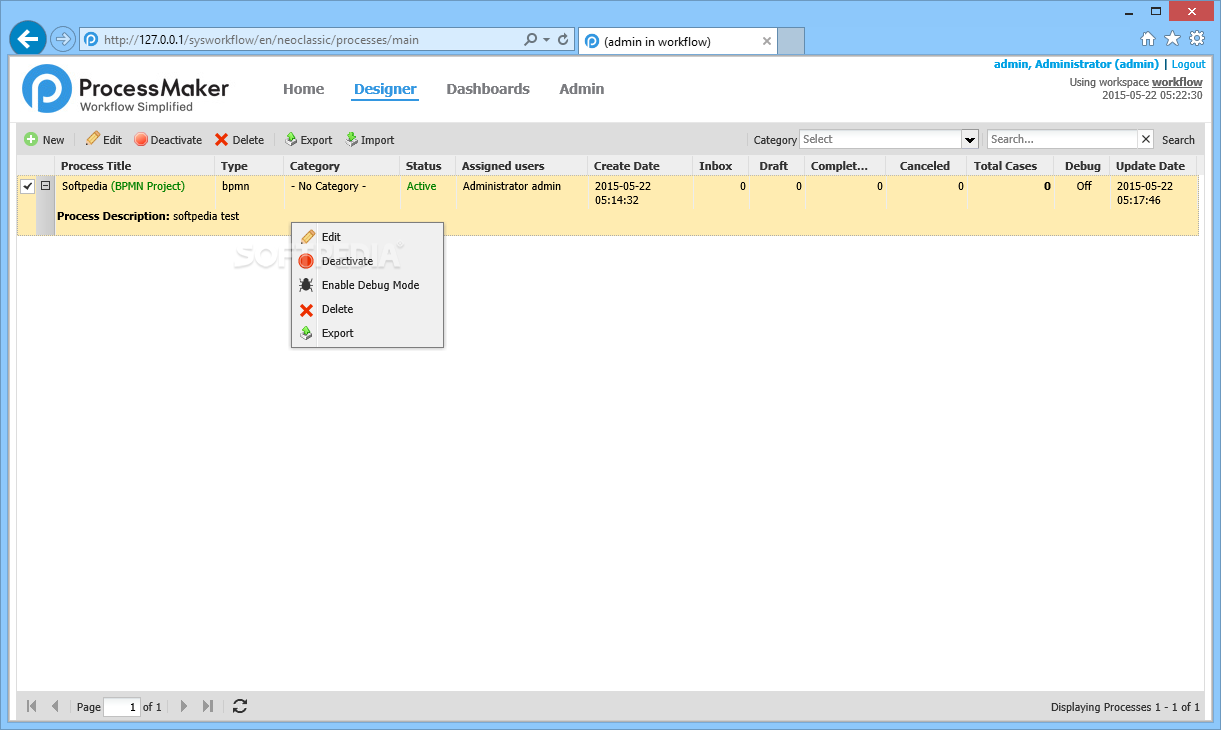Click the Category Select combo box field
Viewport: 1221px width, 730px height.
pos(880,140)
